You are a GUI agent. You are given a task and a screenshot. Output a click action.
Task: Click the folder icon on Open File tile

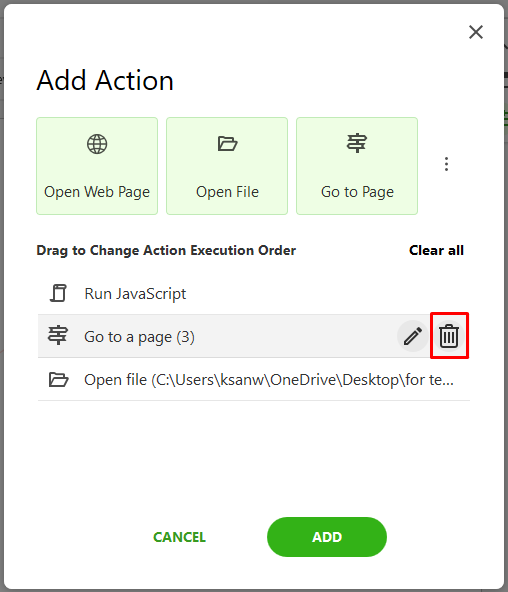click(x=227, y=143)
